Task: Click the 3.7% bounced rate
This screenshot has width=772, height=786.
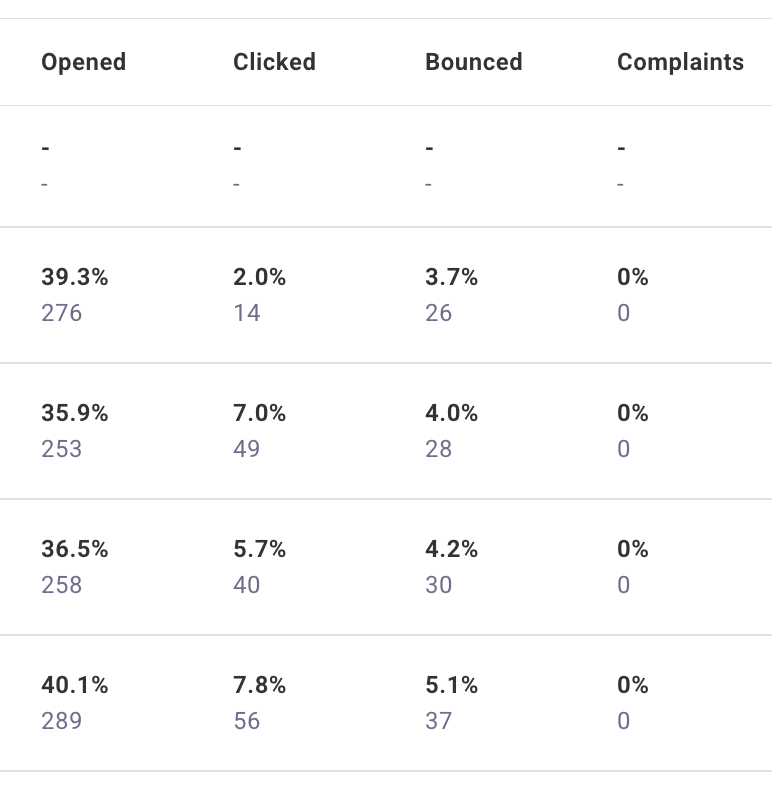Action: tap(452, 277)
